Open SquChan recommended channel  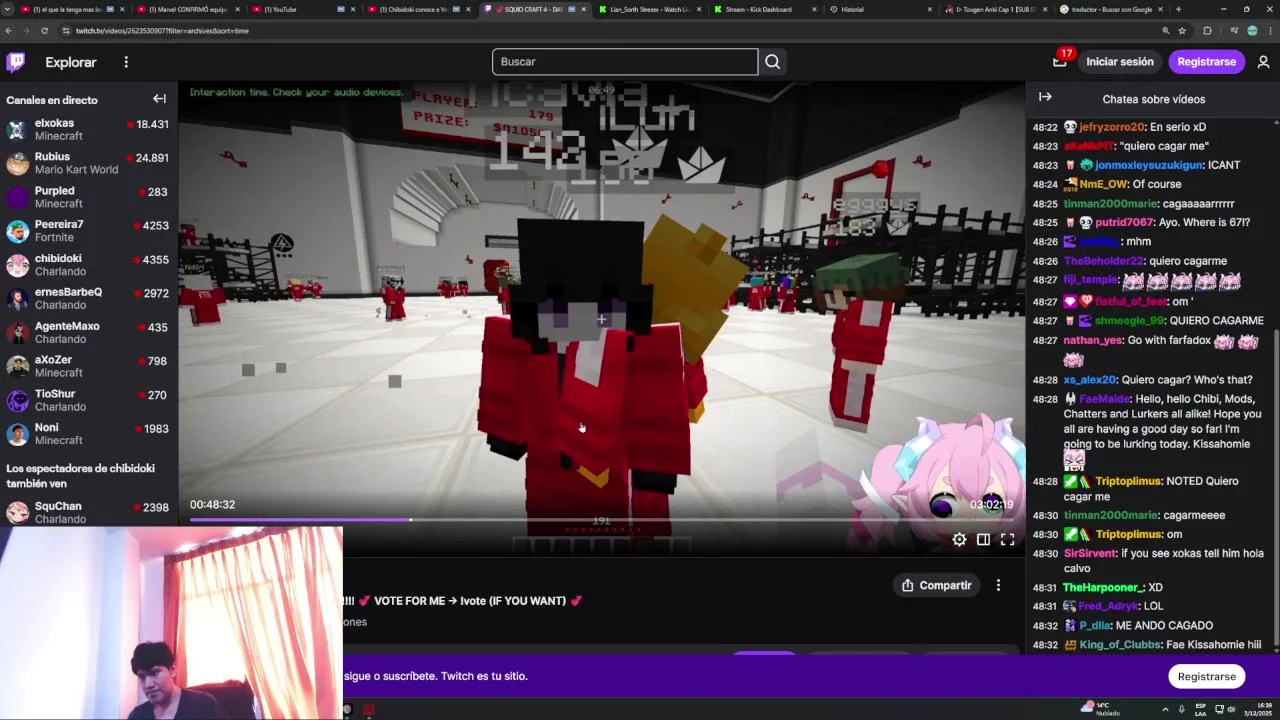(x=89, y=512)
